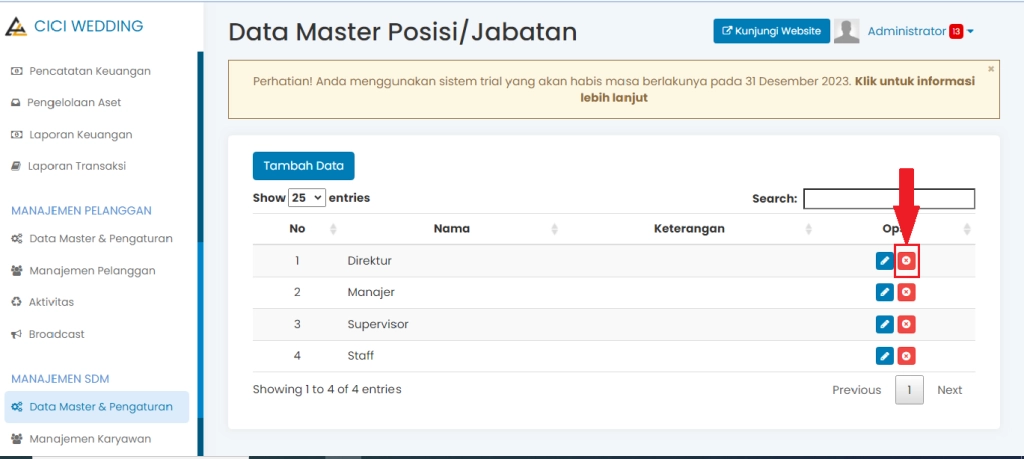
Task: Open Manajemen Pelanggan sidebar item
Action: coord(83,270)
